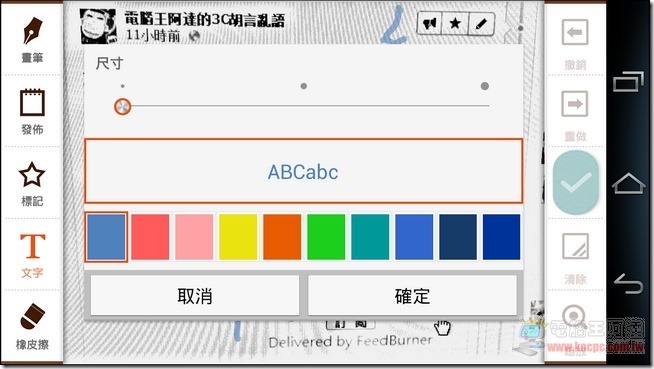Screen dimensions: 654x369
Task: Go to Android home screen
Action: pyautogui.click(x=628, y=183)
